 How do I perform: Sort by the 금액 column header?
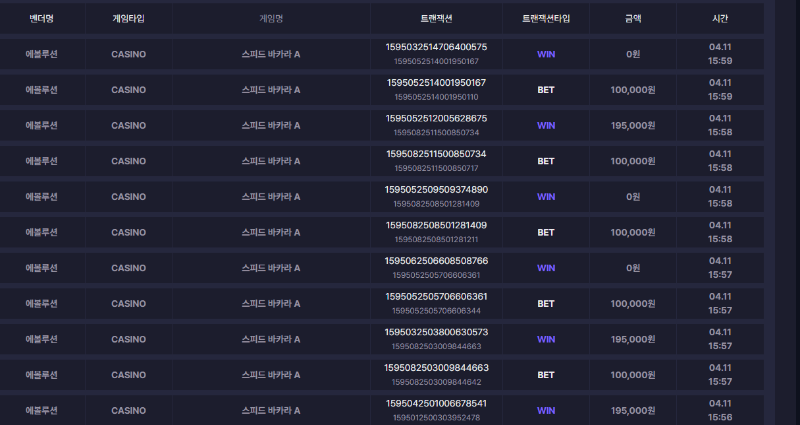[x=633, y=18]
